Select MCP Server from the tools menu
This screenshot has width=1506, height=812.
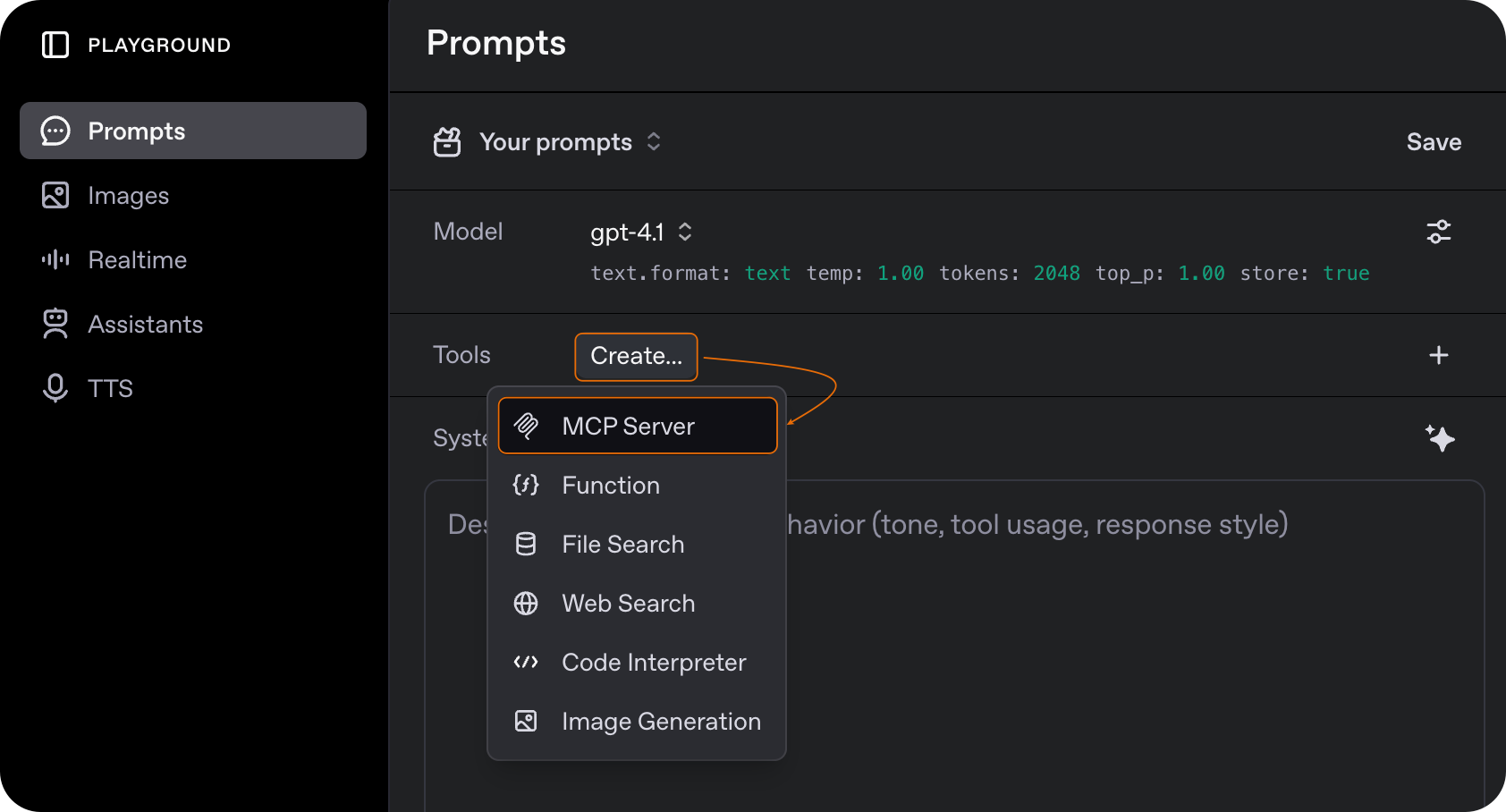pyautogui.click(x=638, y=426)
